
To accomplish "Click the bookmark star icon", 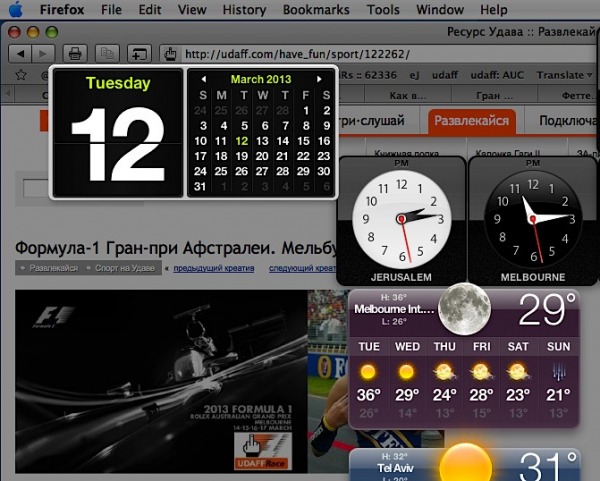I will tap(21, 75).
